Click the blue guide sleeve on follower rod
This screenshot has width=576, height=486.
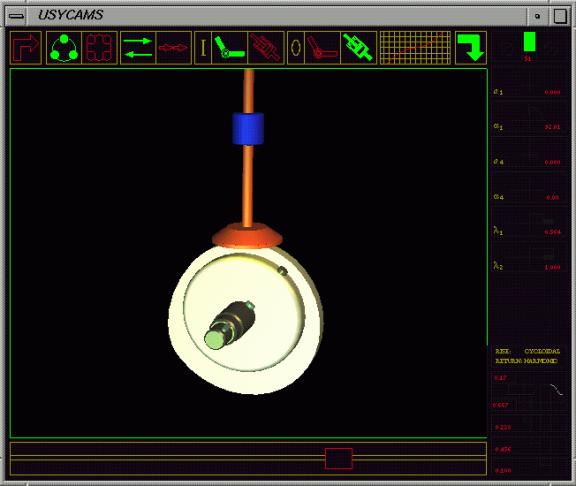click(248, 129)
